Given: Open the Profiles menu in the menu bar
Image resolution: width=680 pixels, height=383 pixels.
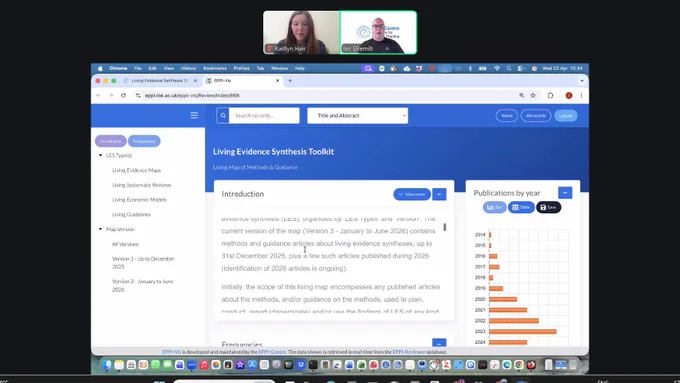Looking at the screenshot, I should (x=242, y=69).
